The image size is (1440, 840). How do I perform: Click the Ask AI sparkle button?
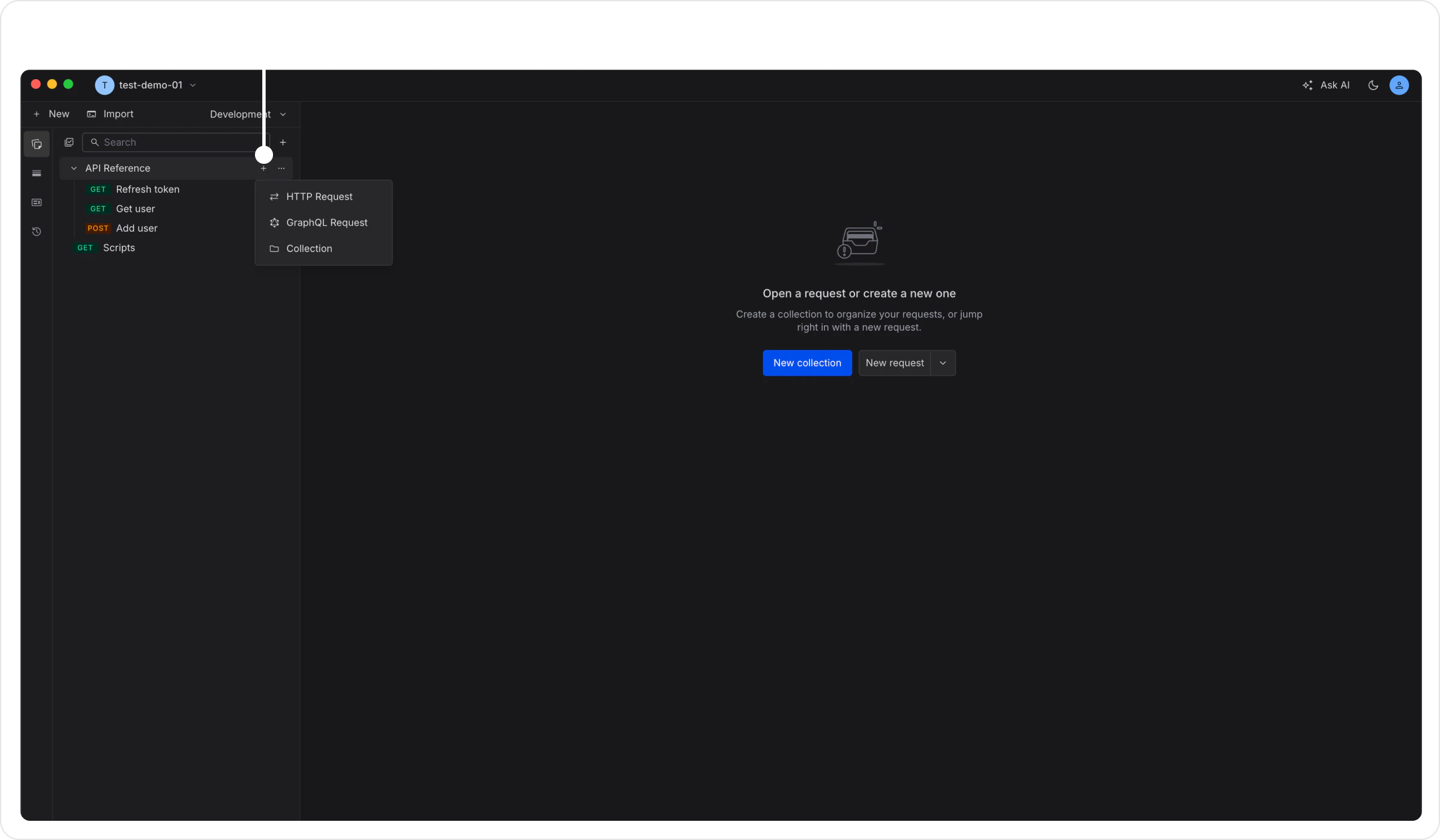[1326, 85]
